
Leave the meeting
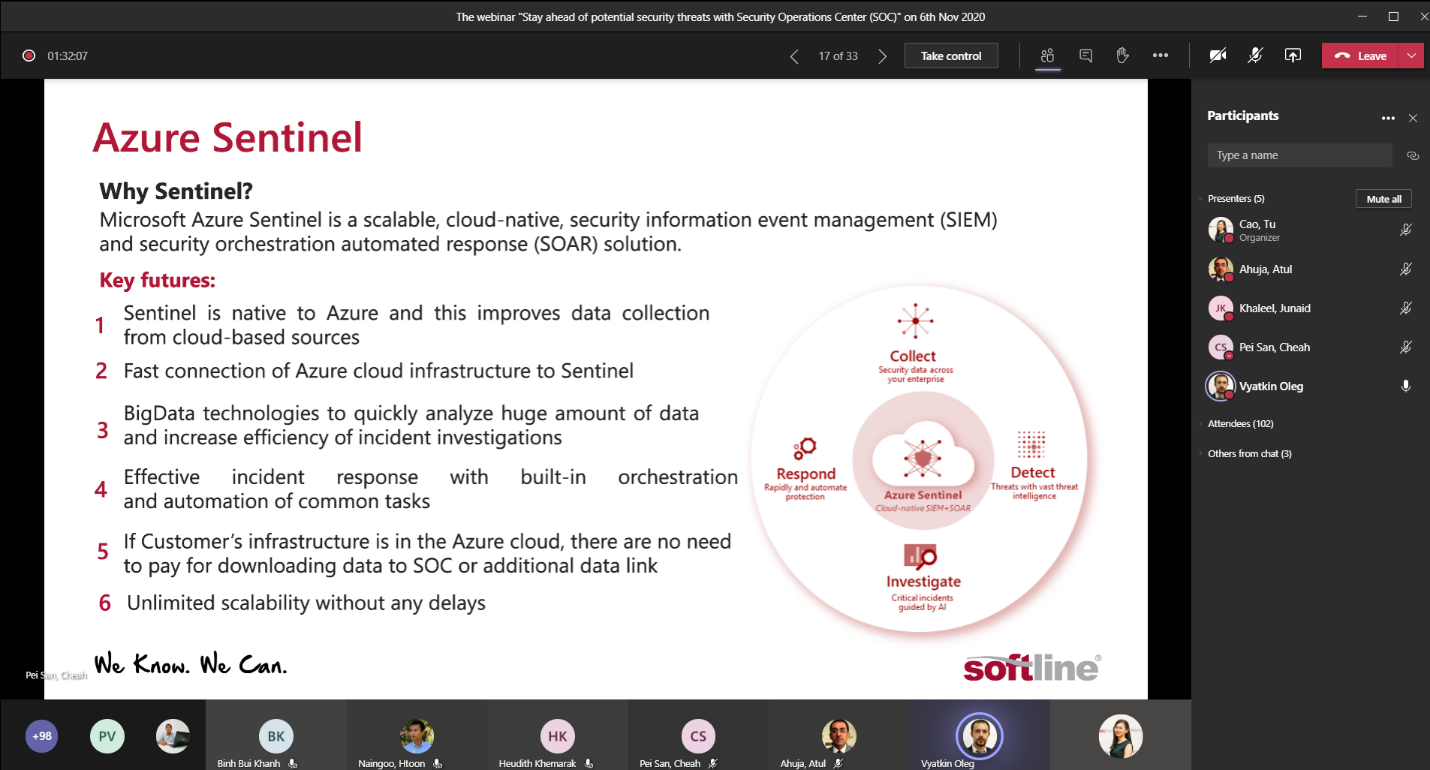pos(1362,56)
